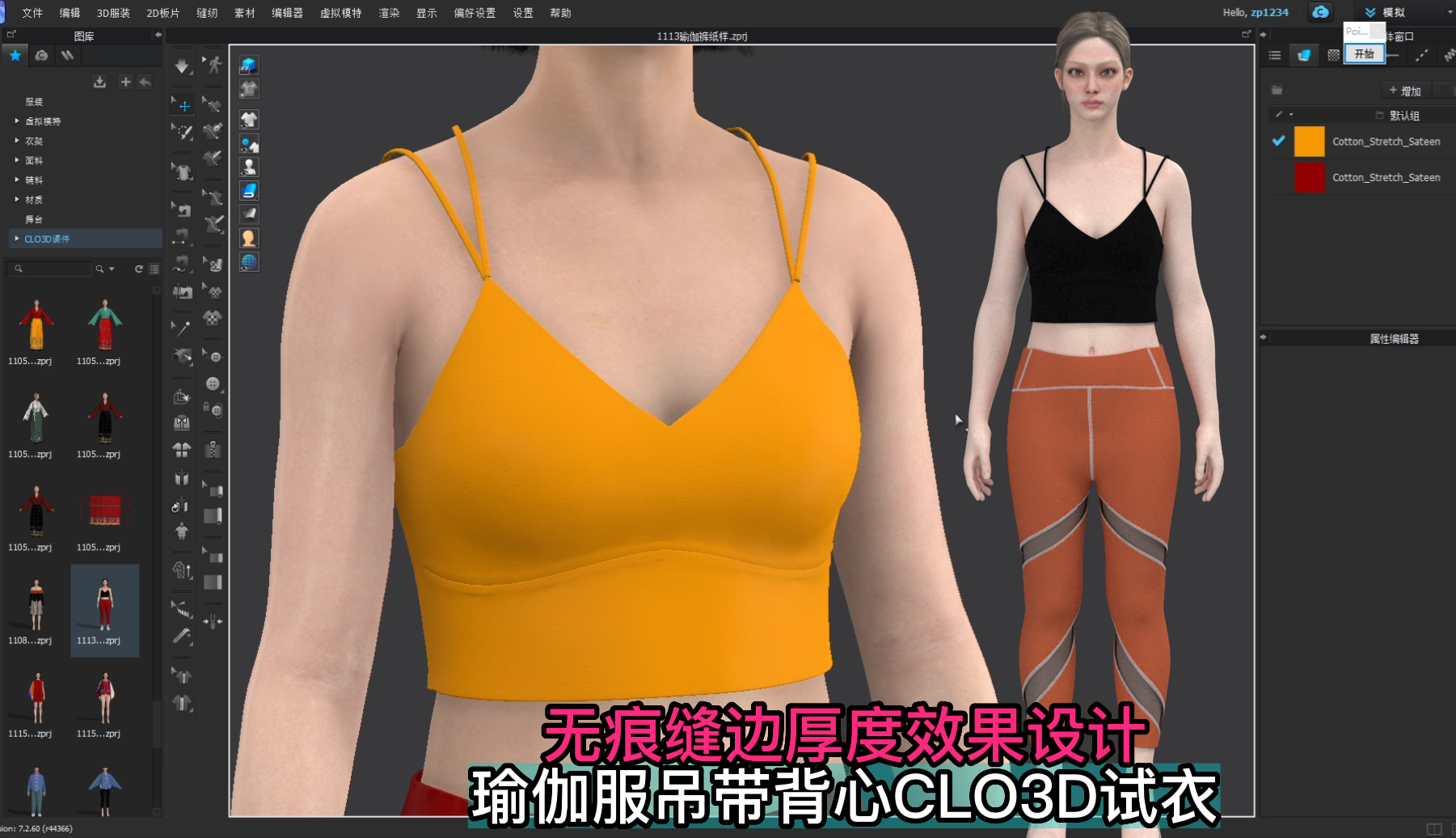
Task: Open the Favorites star library tab
Action: [15, 55]
